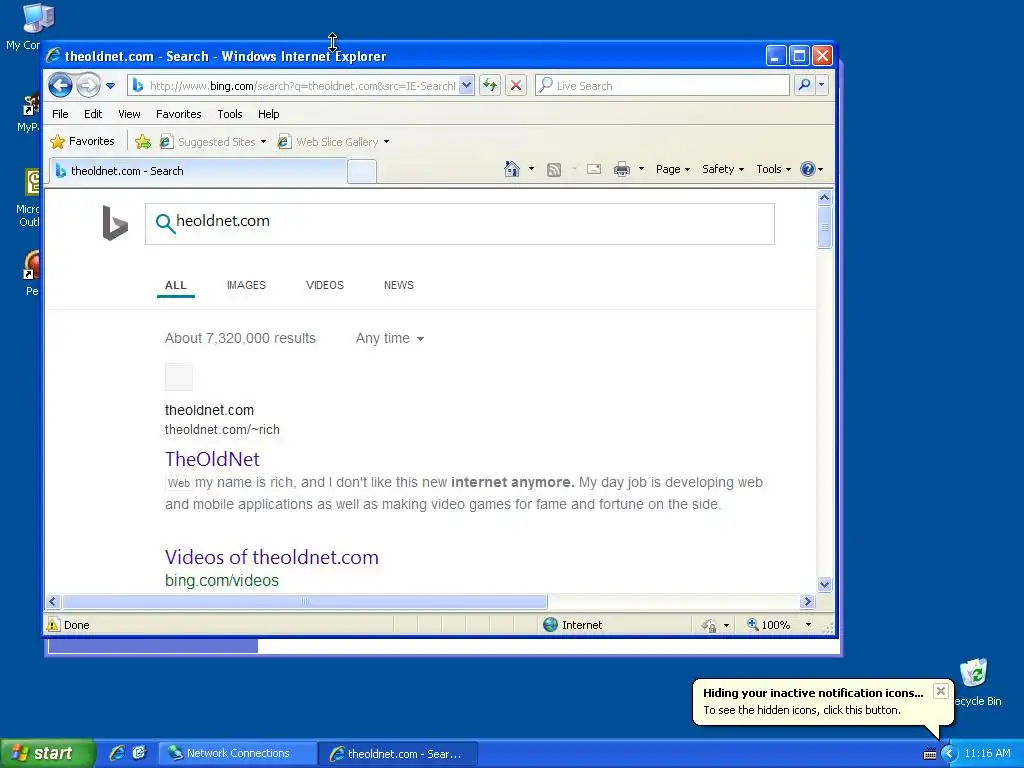
Task: Click theoldnet.com/~rich URL text
Action: click(222, 429)
